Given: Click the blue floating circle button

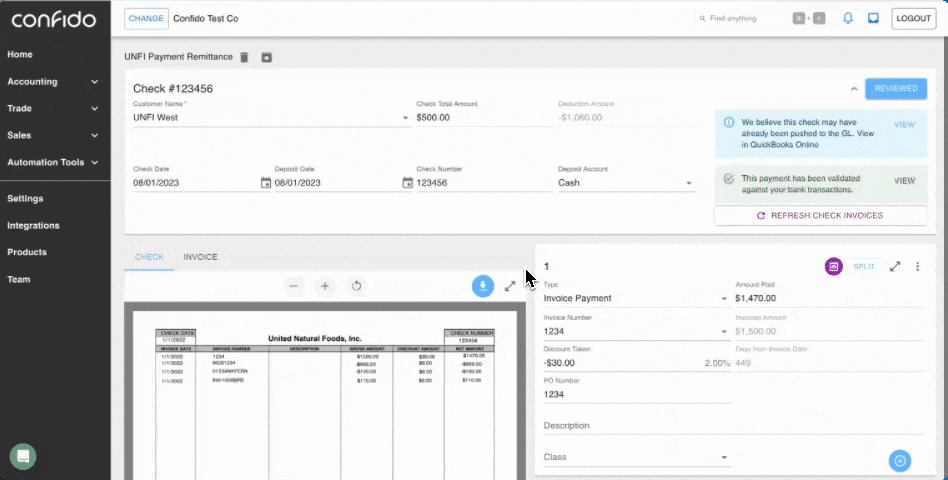Looking at the screenshot, I should (x=900, y=461).
